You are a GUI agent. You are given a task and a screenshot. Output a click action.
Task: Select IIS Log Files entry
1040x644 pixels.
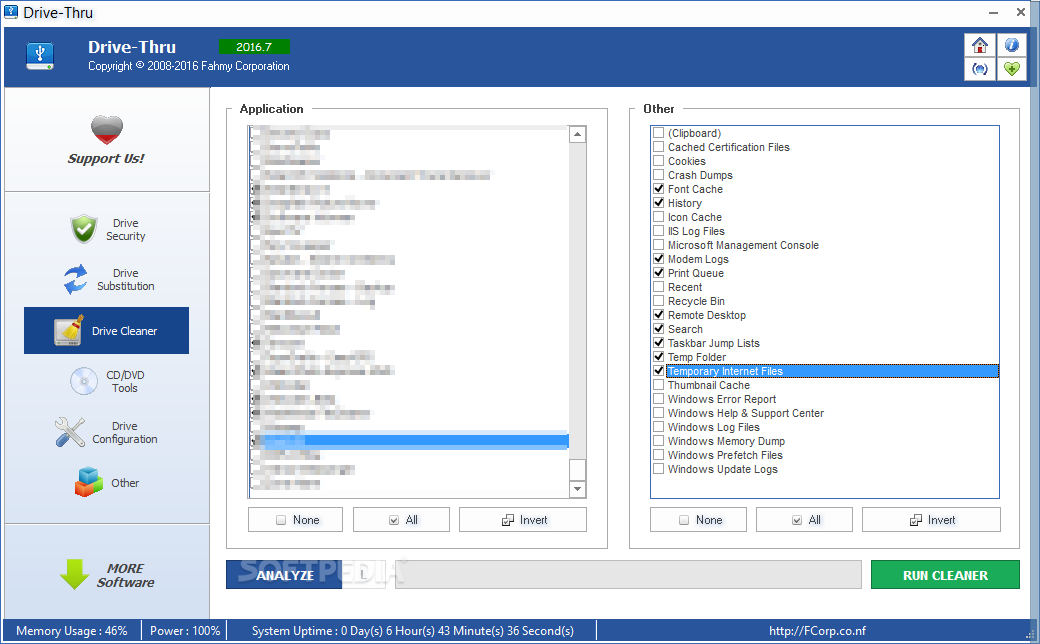click(x=696, y=231)
